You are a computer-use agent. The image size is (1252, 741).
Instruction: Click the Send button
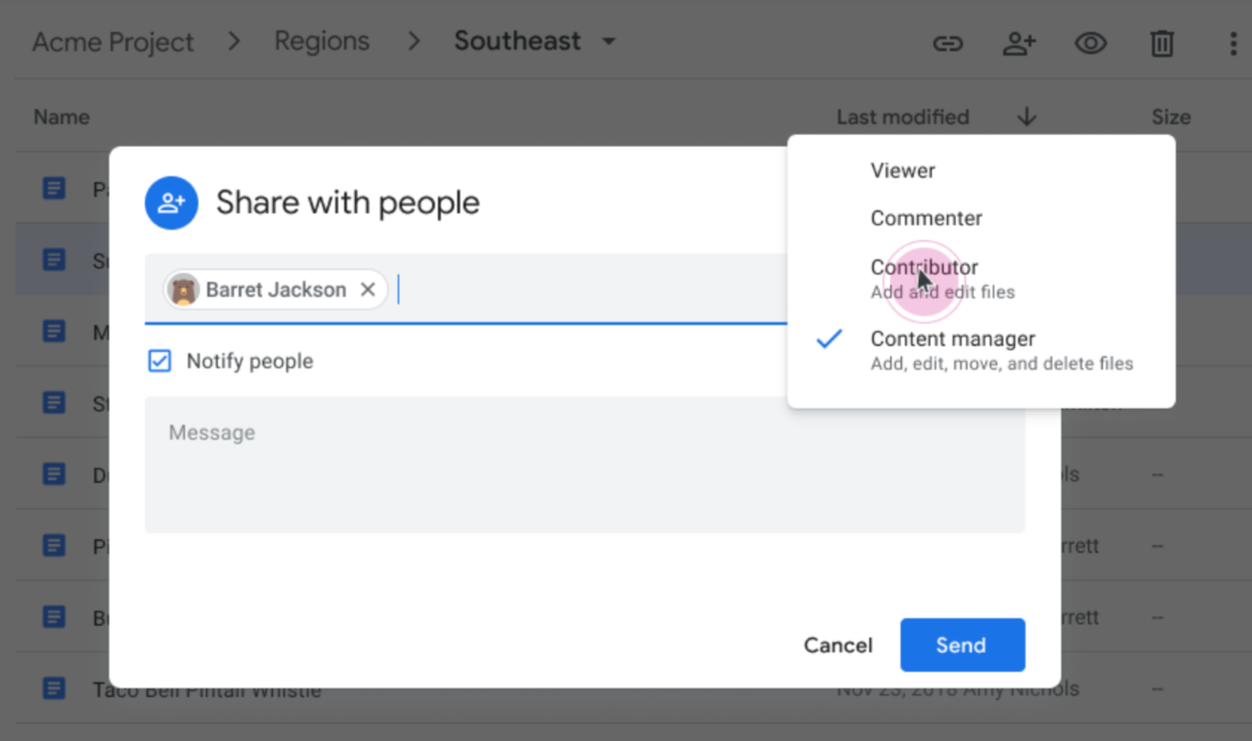(962, 645)
